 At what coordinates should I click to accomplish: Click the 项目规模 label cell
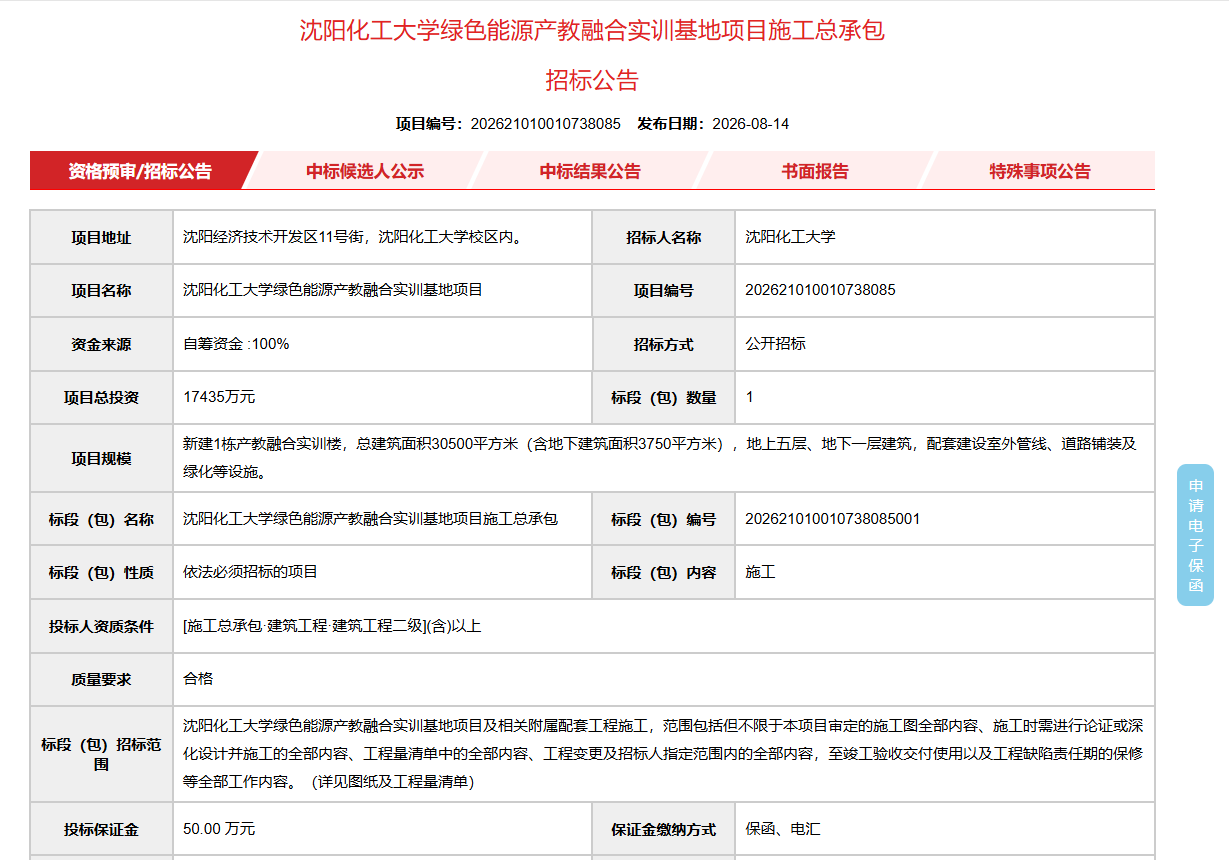click(101, 459)
